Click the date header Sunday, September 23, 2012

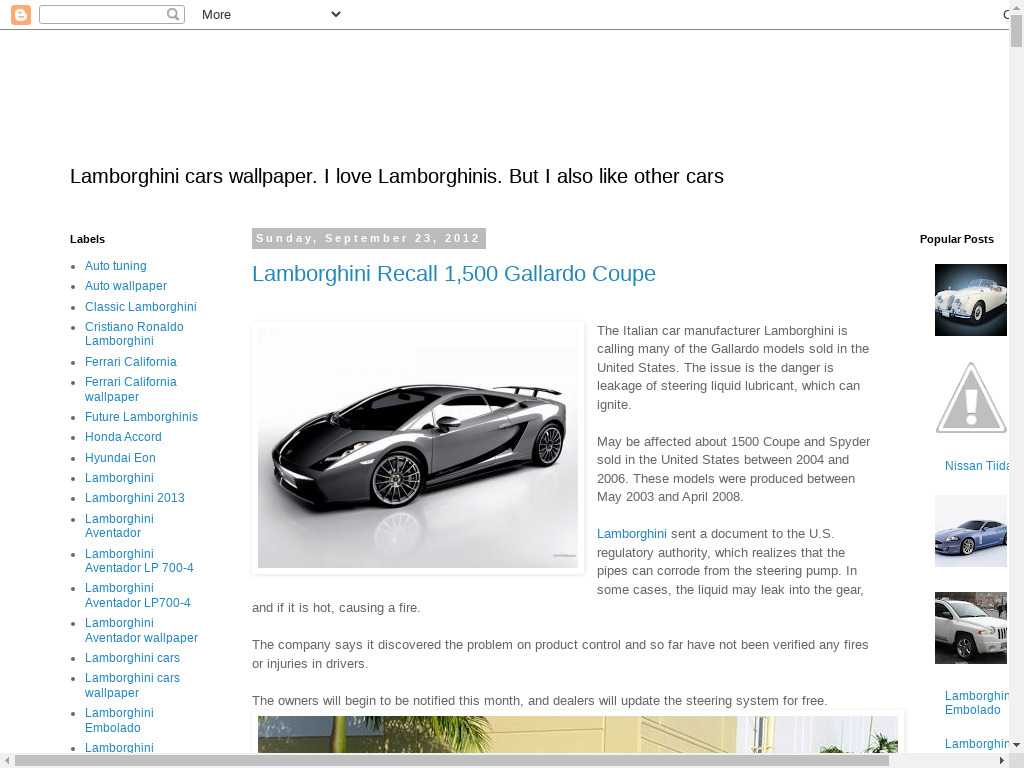coord(368,238)
